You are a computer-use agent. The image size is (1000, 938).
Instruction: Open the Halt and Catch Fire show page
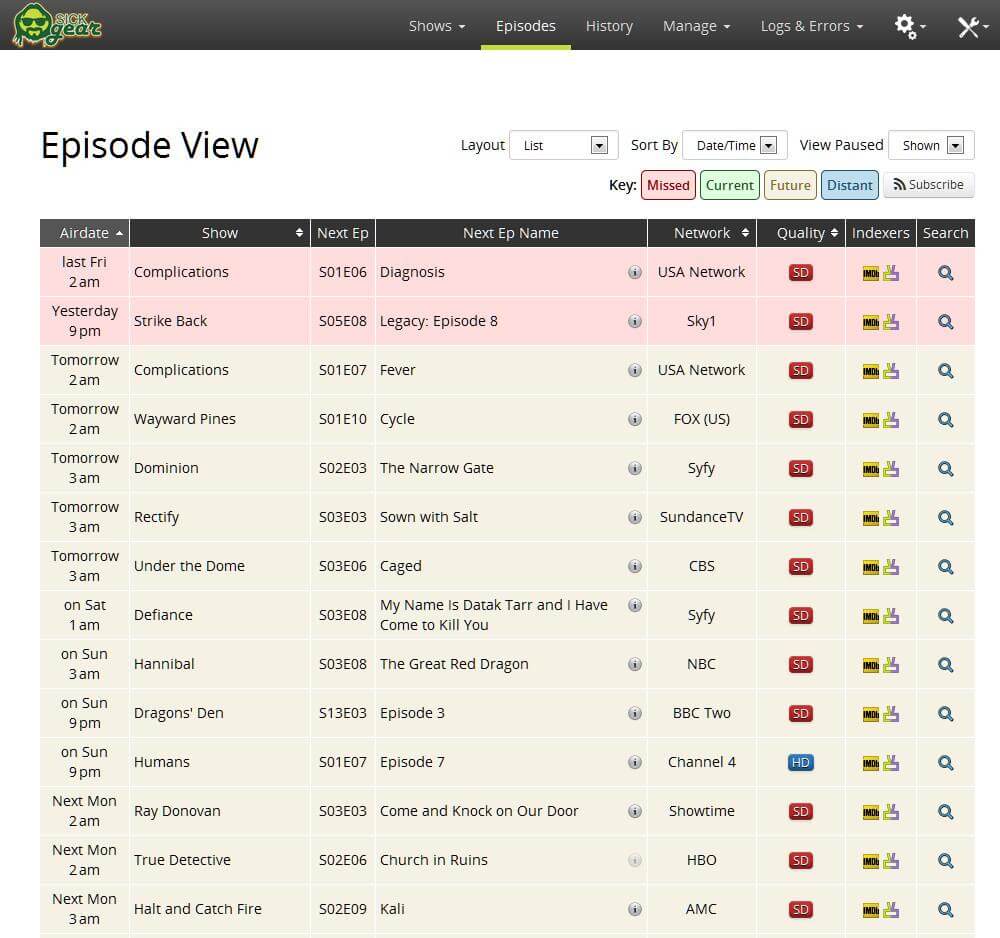coord(198,909)
